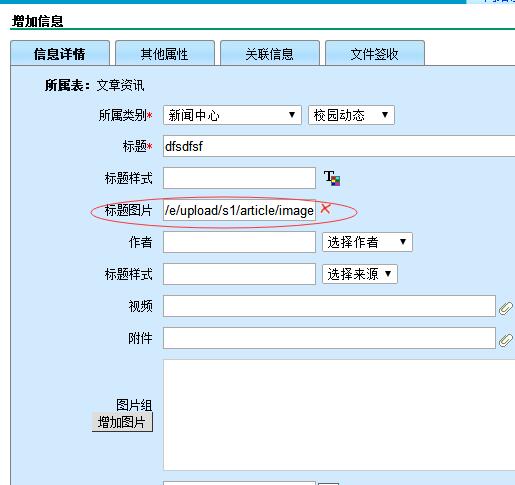Focus the 作者 text field
The width and height of the screenshot is (515, 485).
point(239,242)
